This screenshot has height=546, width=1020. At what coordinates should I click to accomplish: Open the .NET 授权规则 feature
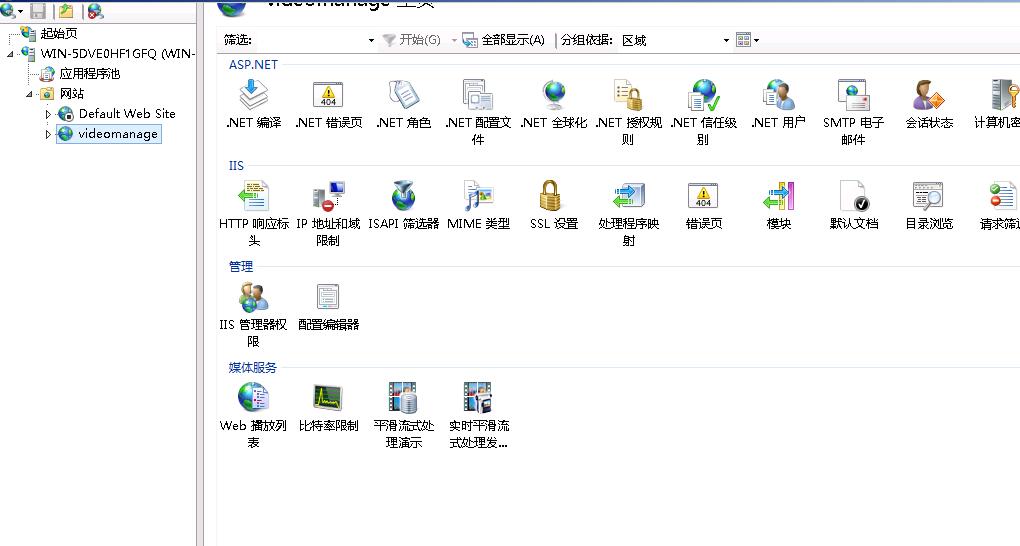point(628,112)
